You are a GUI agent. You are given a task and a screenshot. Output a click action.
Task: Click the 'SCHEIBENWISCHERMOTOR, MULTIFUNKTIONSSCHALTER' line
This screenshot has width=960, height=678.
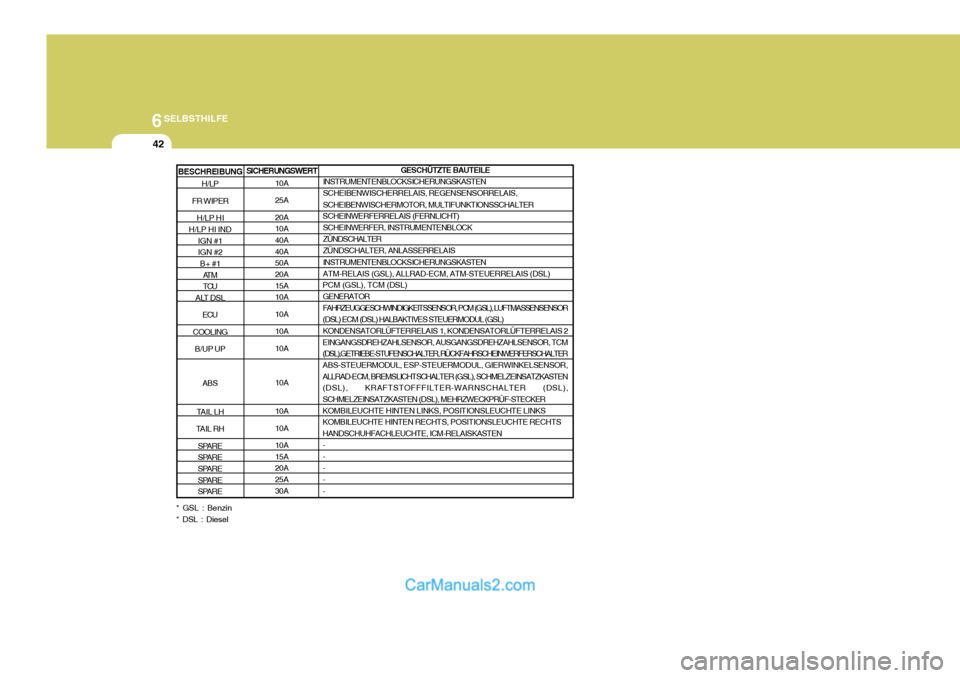(427, 205)
